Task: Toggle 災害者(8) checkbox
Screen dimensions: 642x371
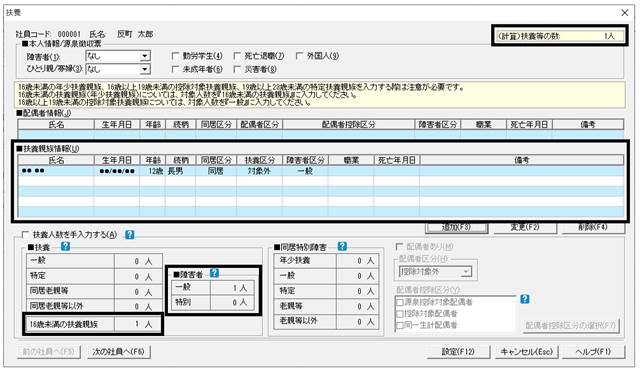Action: (x=237, y=69)
